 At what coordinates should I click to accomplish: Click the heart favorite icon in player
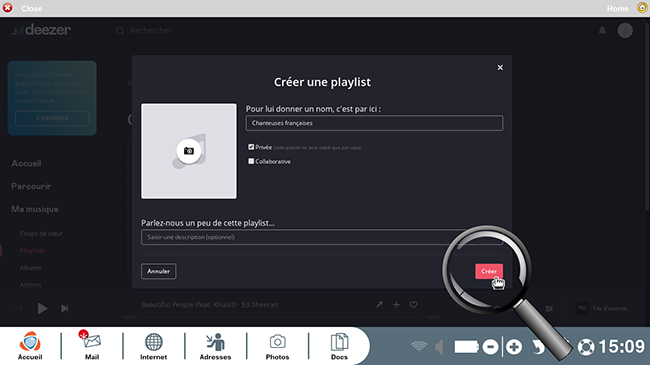413,305
